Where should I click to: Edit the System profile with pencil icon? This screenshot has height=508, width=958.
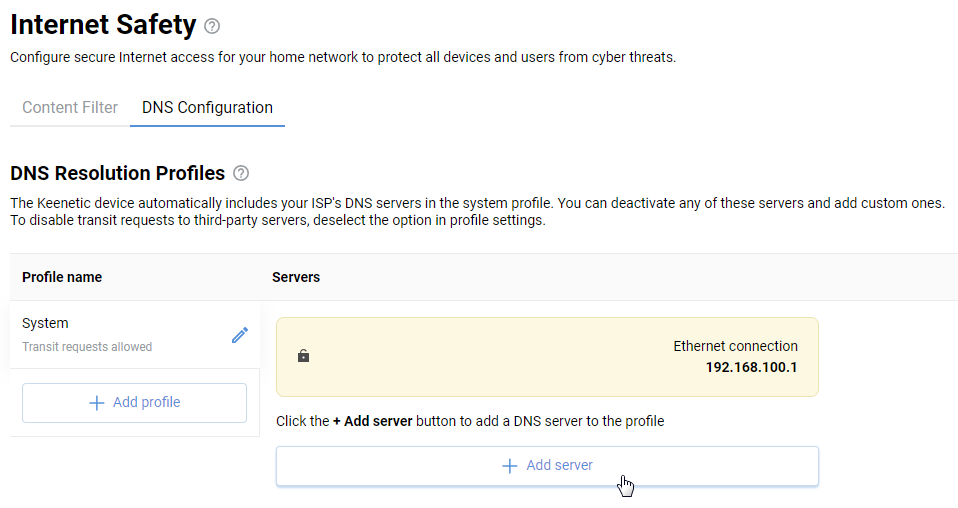pyautogui.click(x=240, y=335)
